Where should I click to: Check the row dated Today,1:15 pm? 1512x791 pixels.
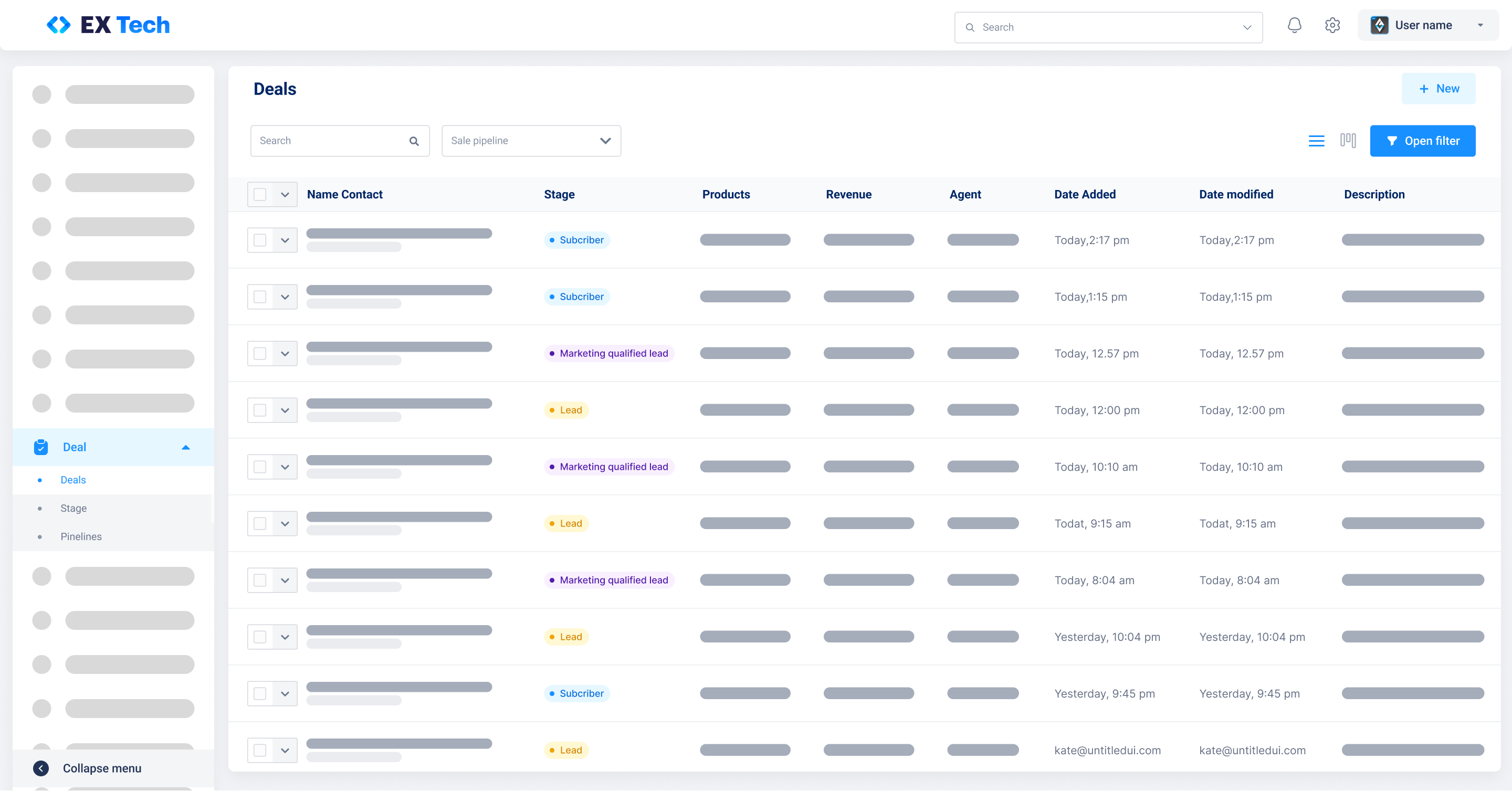coord(260,297)
